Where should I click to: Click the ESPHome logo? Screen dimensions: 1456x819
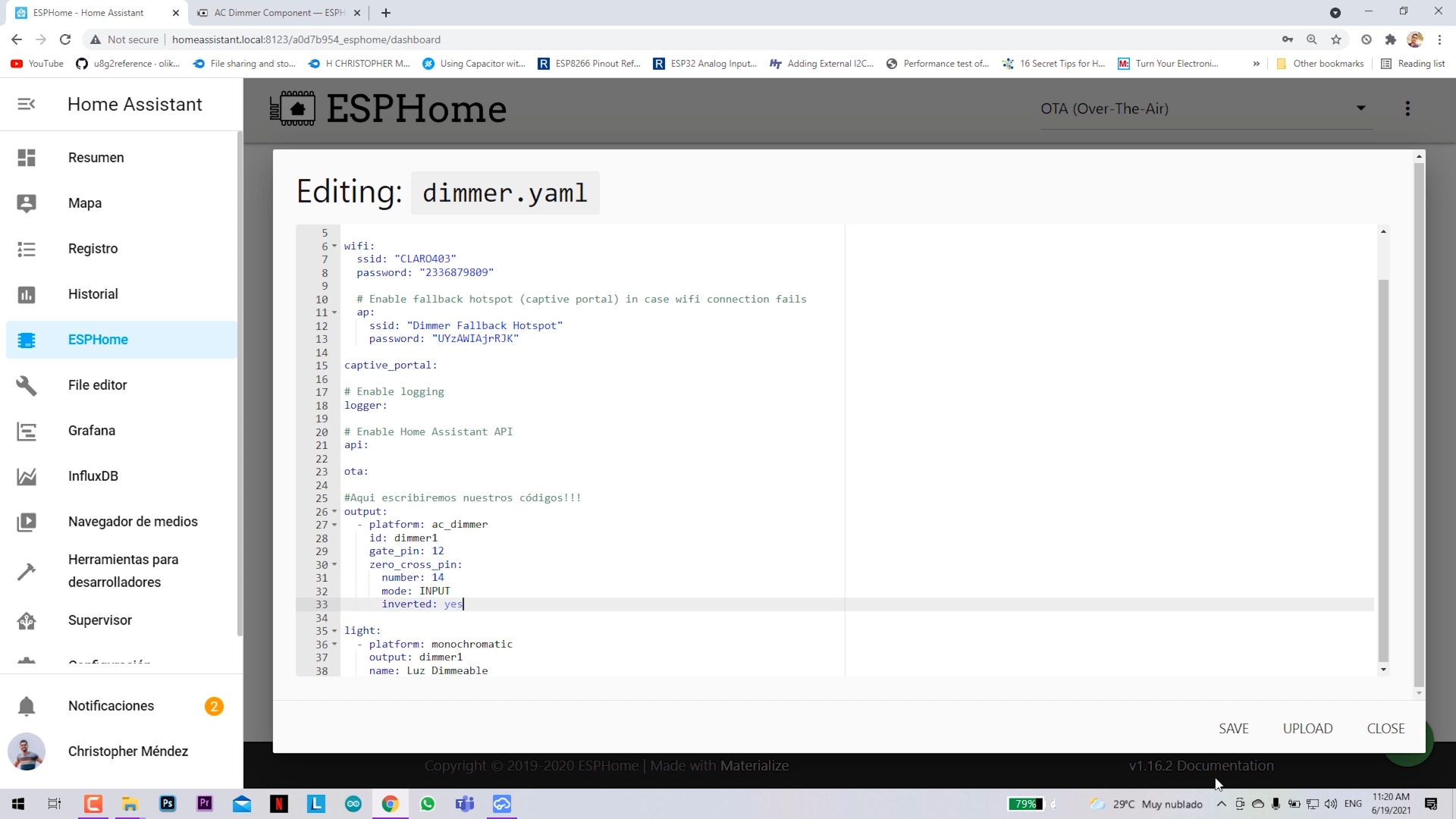click(x=388, y=108)
